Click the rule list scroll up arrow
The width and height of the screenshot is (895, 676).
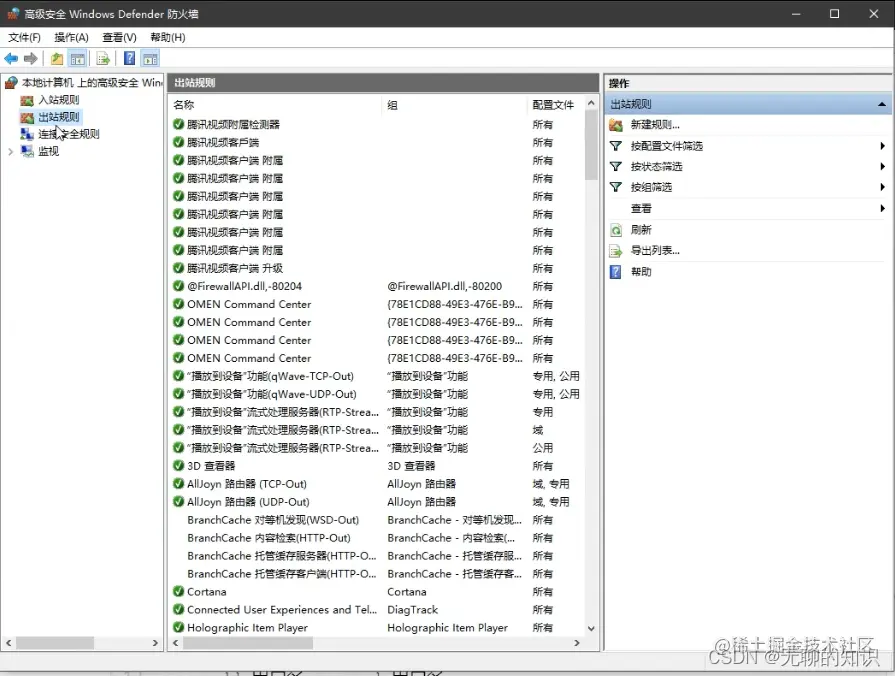pos(591,103)
